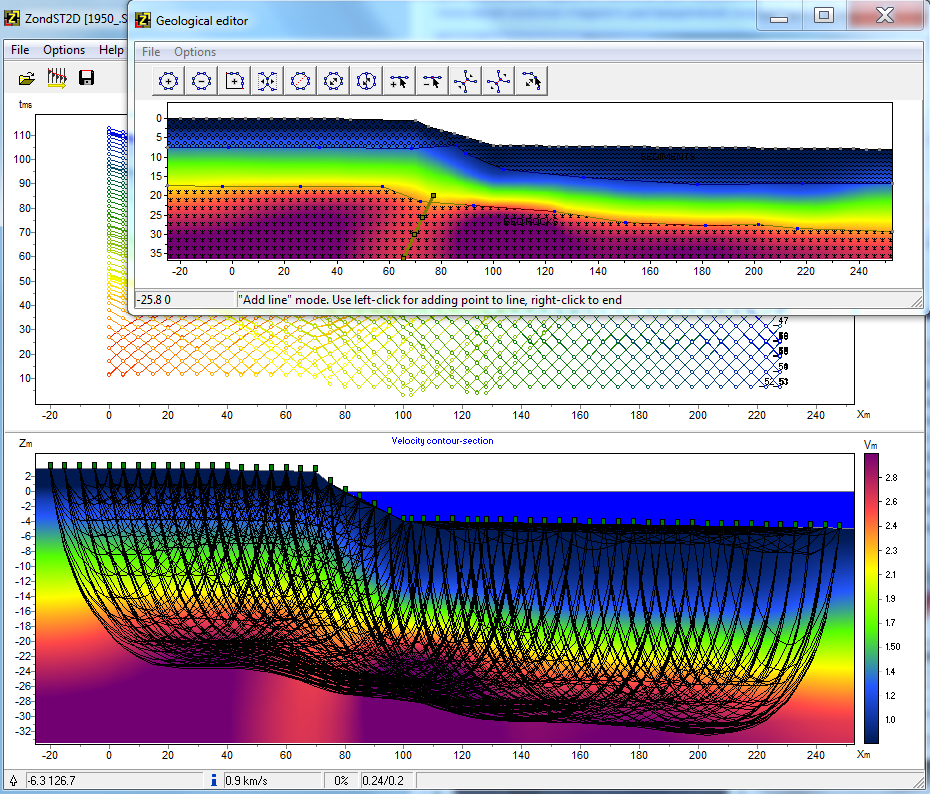The image size is (930, 794).
Task: Select the remove polygon tool with minus sign
Action: pyautogui.click(x=202, y=82)
